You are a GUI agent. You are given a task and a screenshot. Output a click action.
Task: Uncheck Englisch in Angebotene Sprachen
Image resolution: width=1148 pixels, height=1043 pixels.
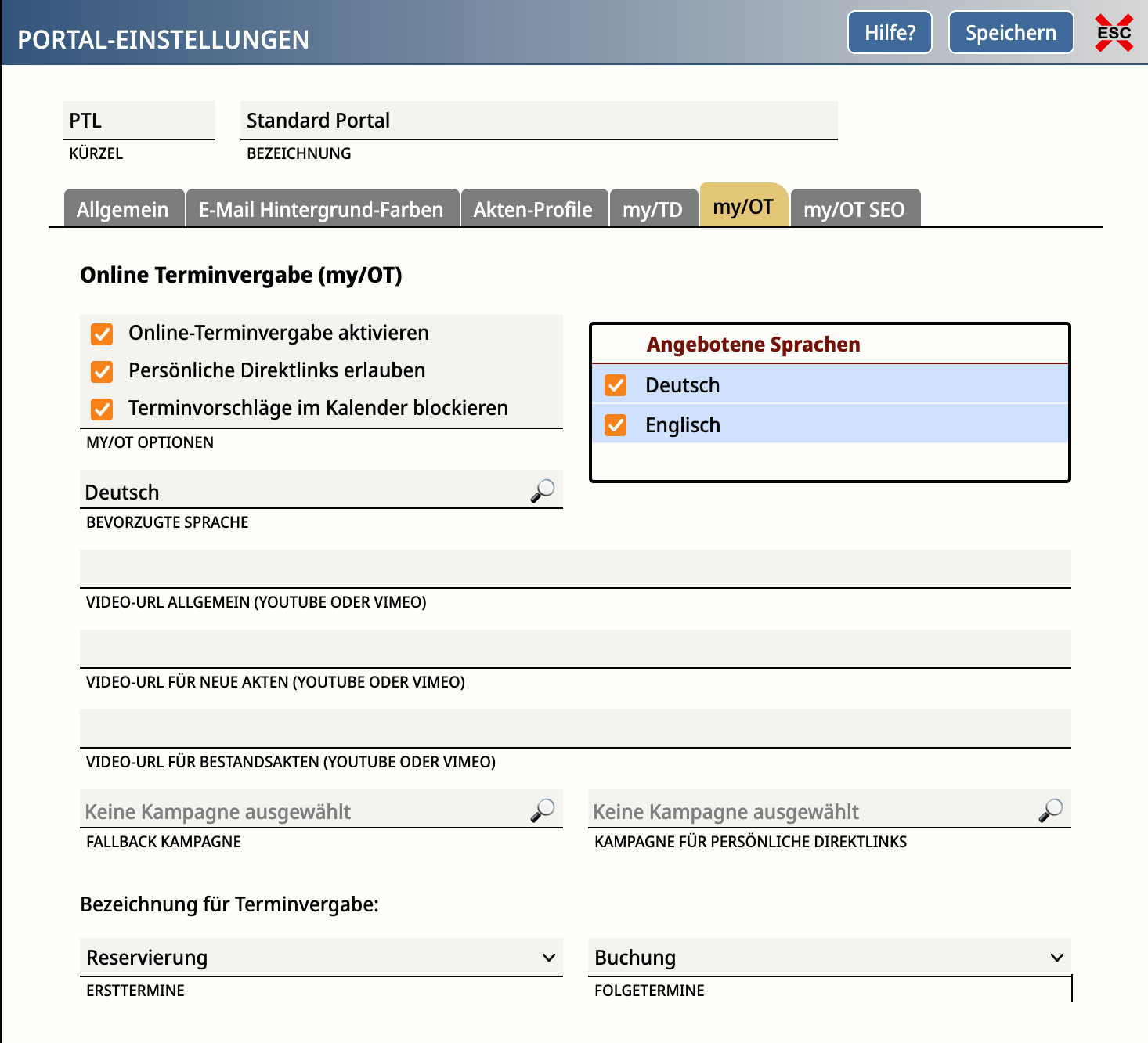(616, 425)
